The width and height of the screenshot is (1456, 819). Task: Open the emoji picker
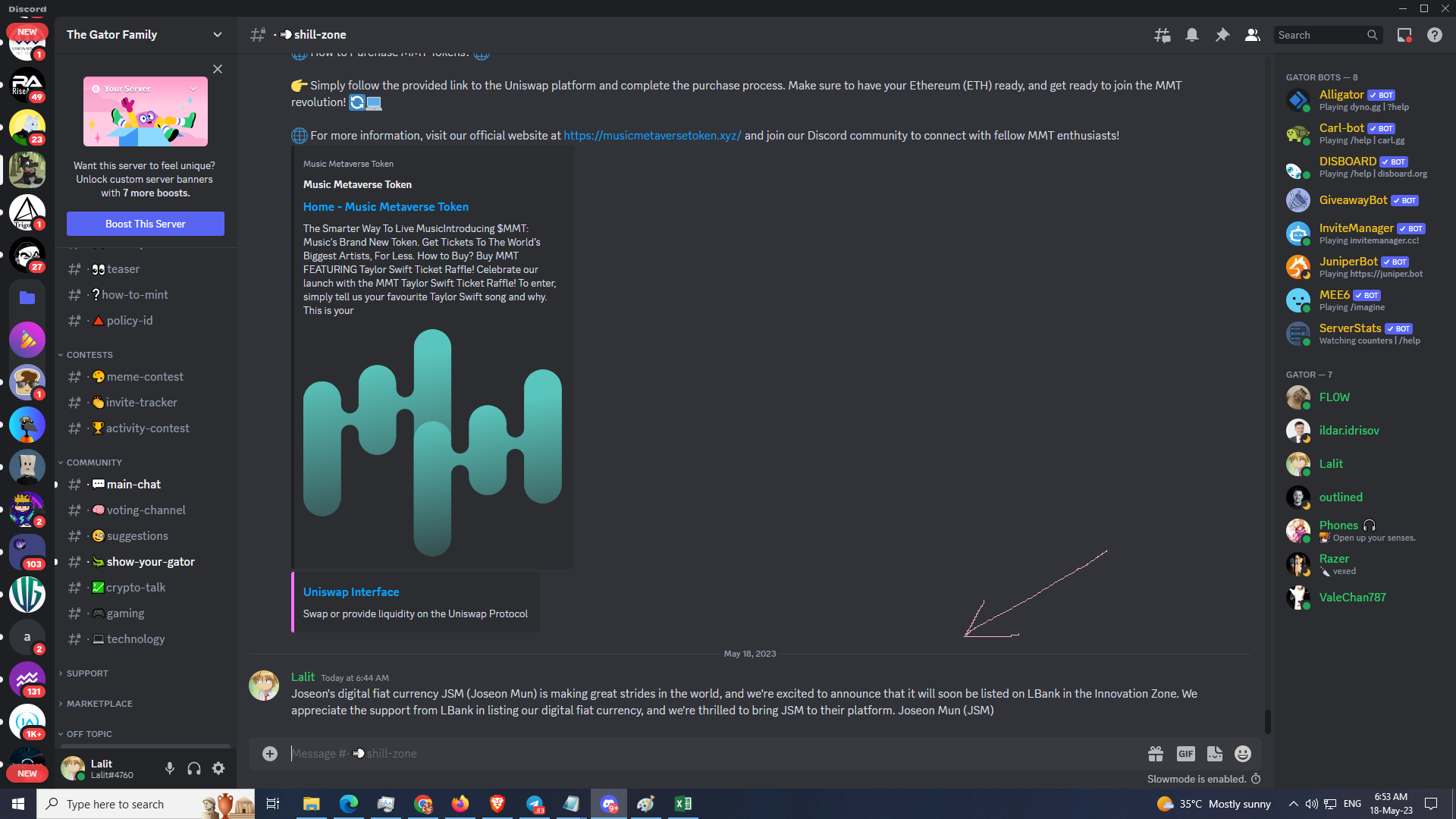coord(1243,753)
